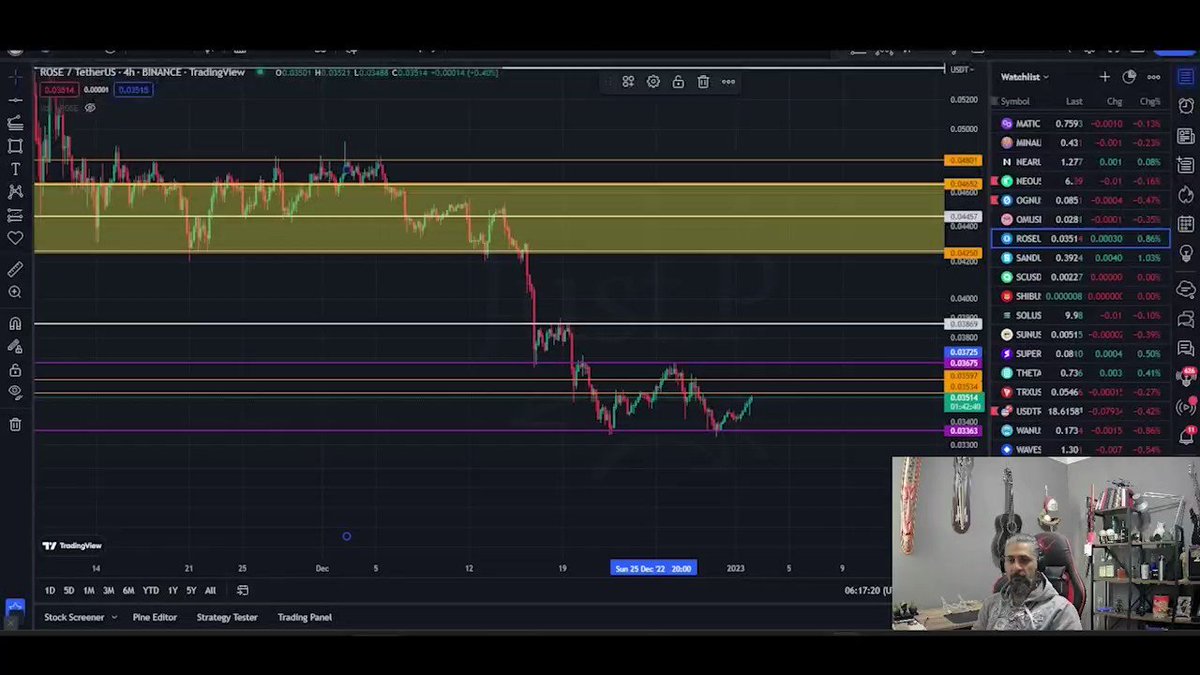The height and width of the screenshot is (675, 1200).
Task: Select the ruler Measure tool
Action: 15,270
